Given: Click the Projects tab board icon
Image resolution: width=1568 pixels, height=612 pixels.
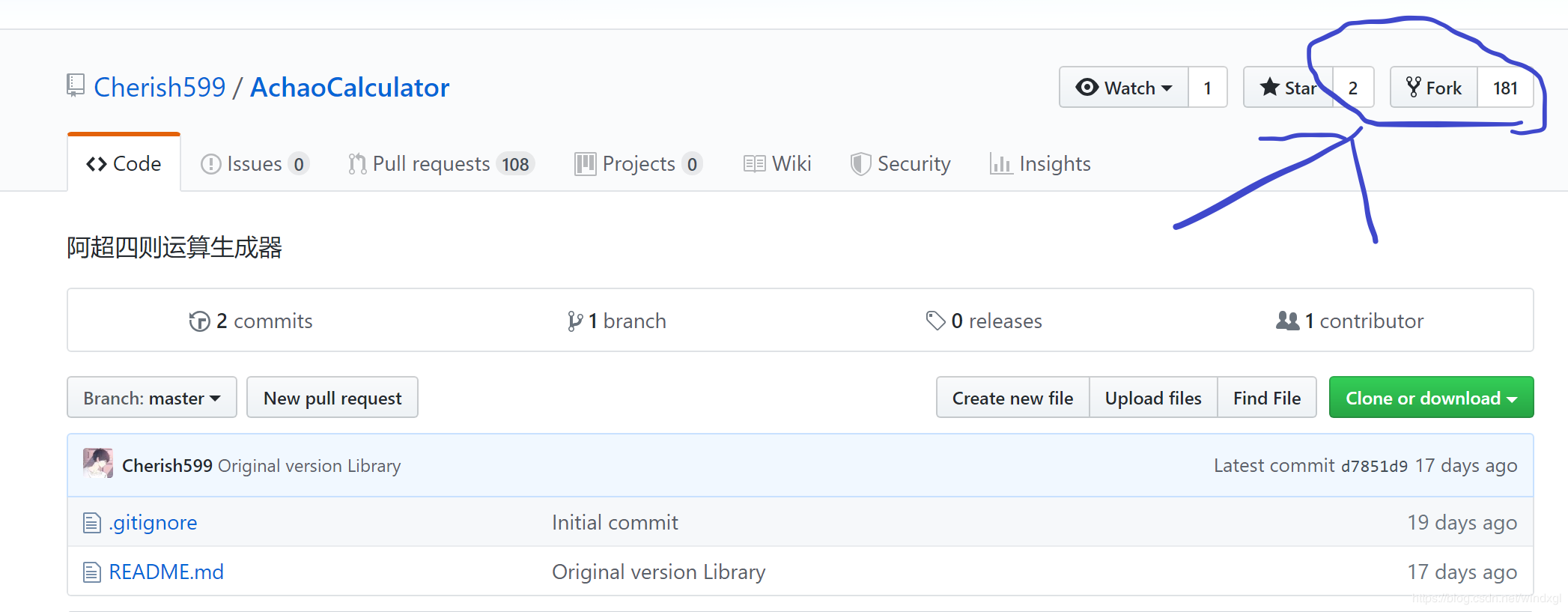Looking at the screenshot, I should coord(586,164).
